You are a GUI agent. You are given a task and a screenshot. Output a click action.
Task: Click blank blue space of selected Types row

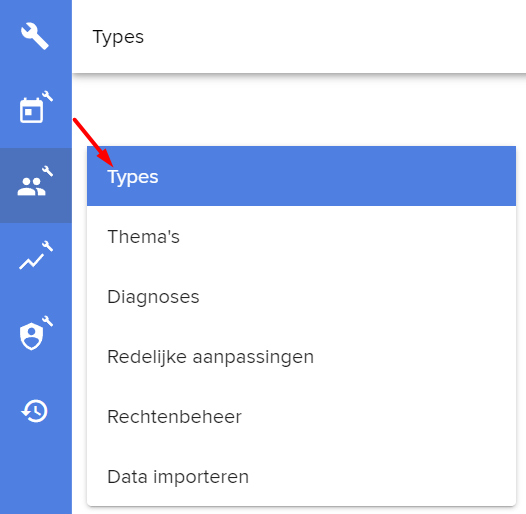click(x=335, y=176)
